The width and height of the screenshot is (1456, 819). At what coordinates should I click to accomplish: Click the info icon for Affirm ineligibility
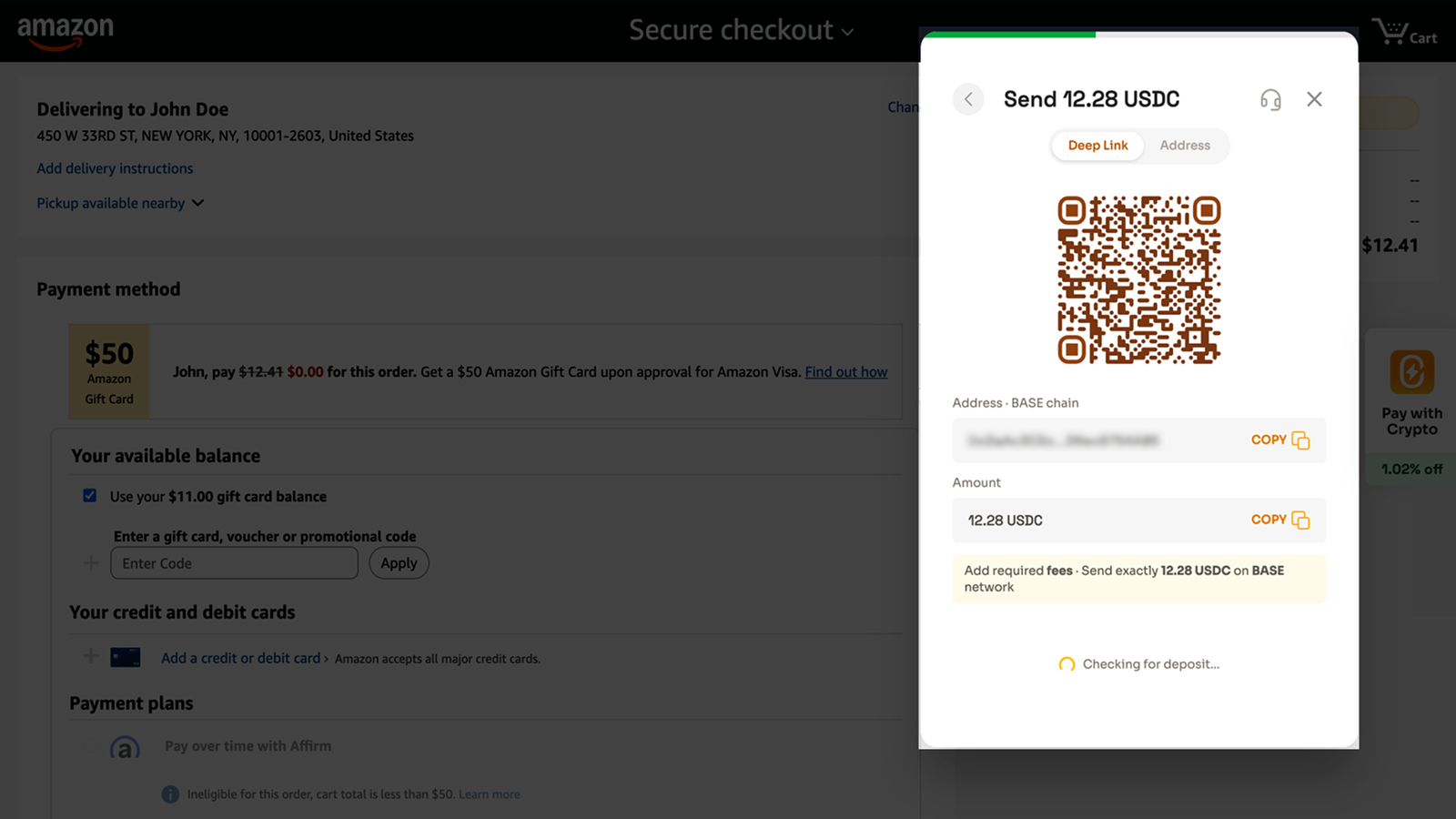pos(170,794)
